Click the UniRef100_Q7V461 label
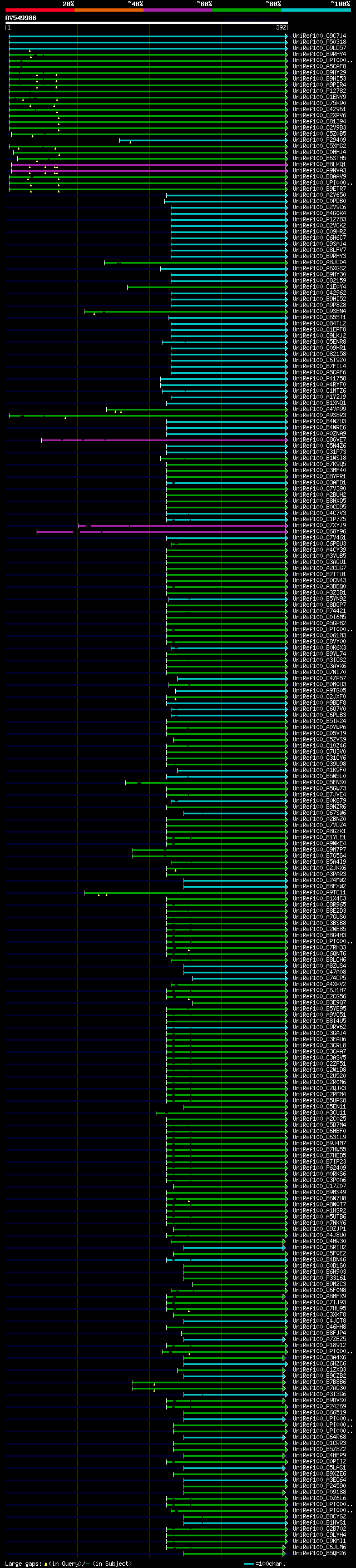The width and height of the screenshot is (356, 1568). click(x=319, y=537)
